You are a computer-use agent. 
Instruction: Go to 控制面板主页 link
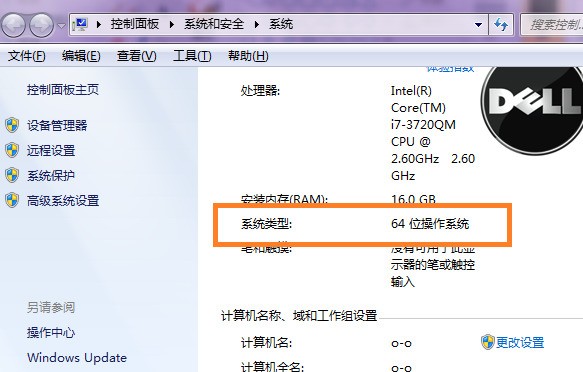point(63,90)
